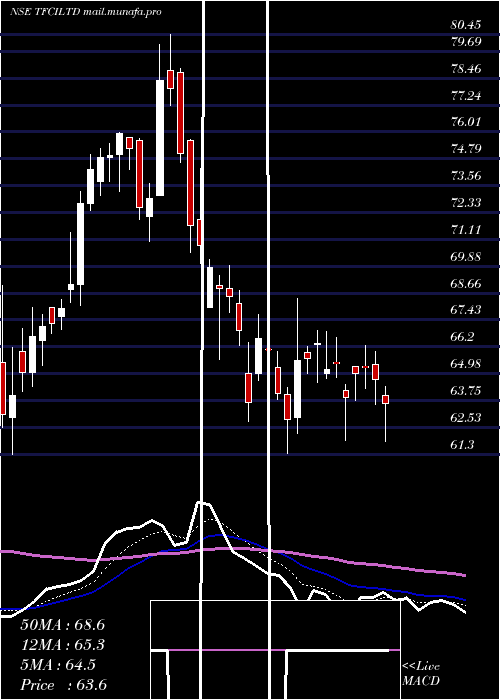The width and height of the screenshot is (500, 700).
Task: Click the Price : 63.6 readout
Action: pyautogui.click(x=63, y=685)
